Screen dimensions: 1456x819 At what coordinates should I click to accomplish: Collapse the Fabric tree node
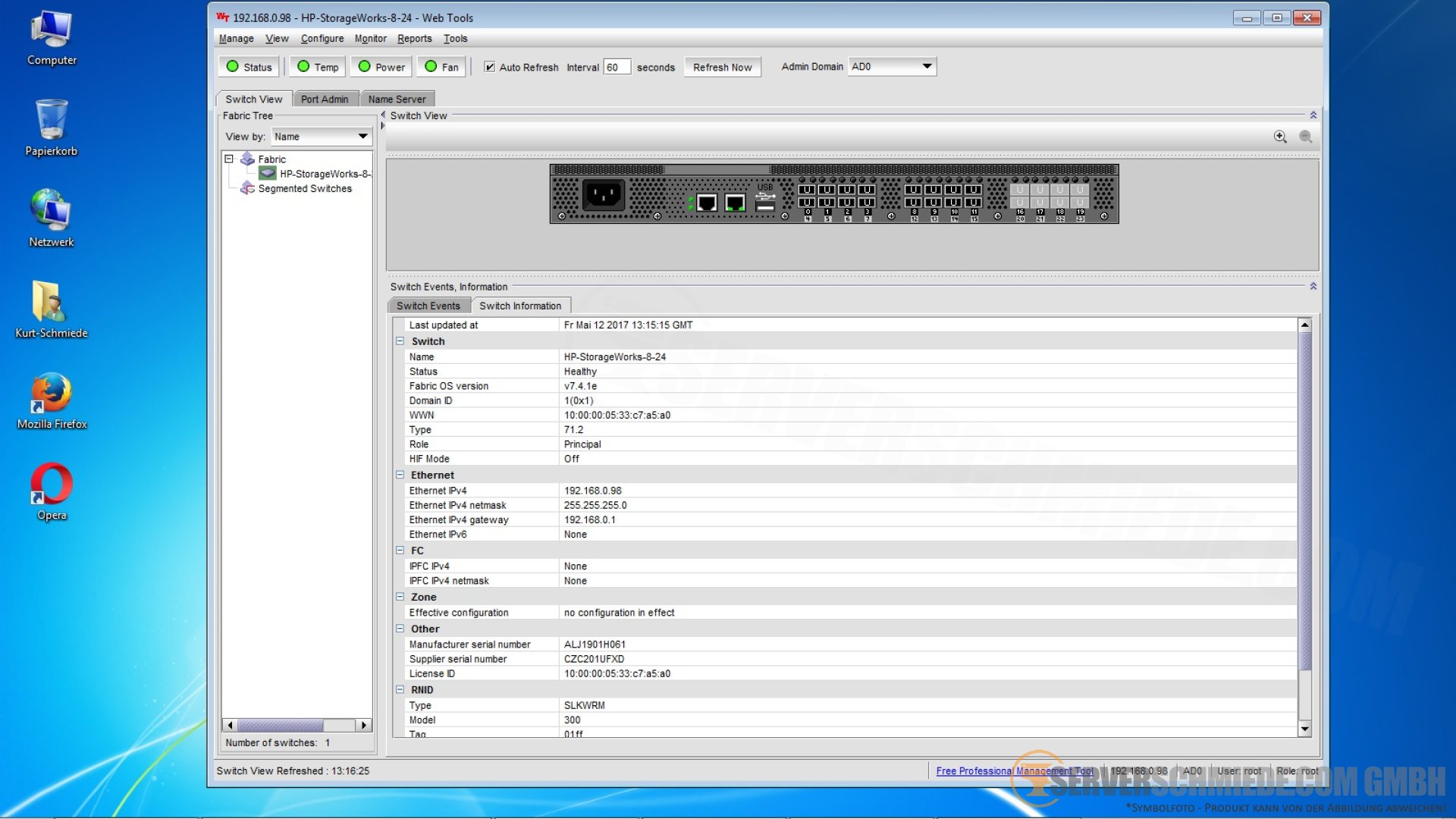point(229,159)
